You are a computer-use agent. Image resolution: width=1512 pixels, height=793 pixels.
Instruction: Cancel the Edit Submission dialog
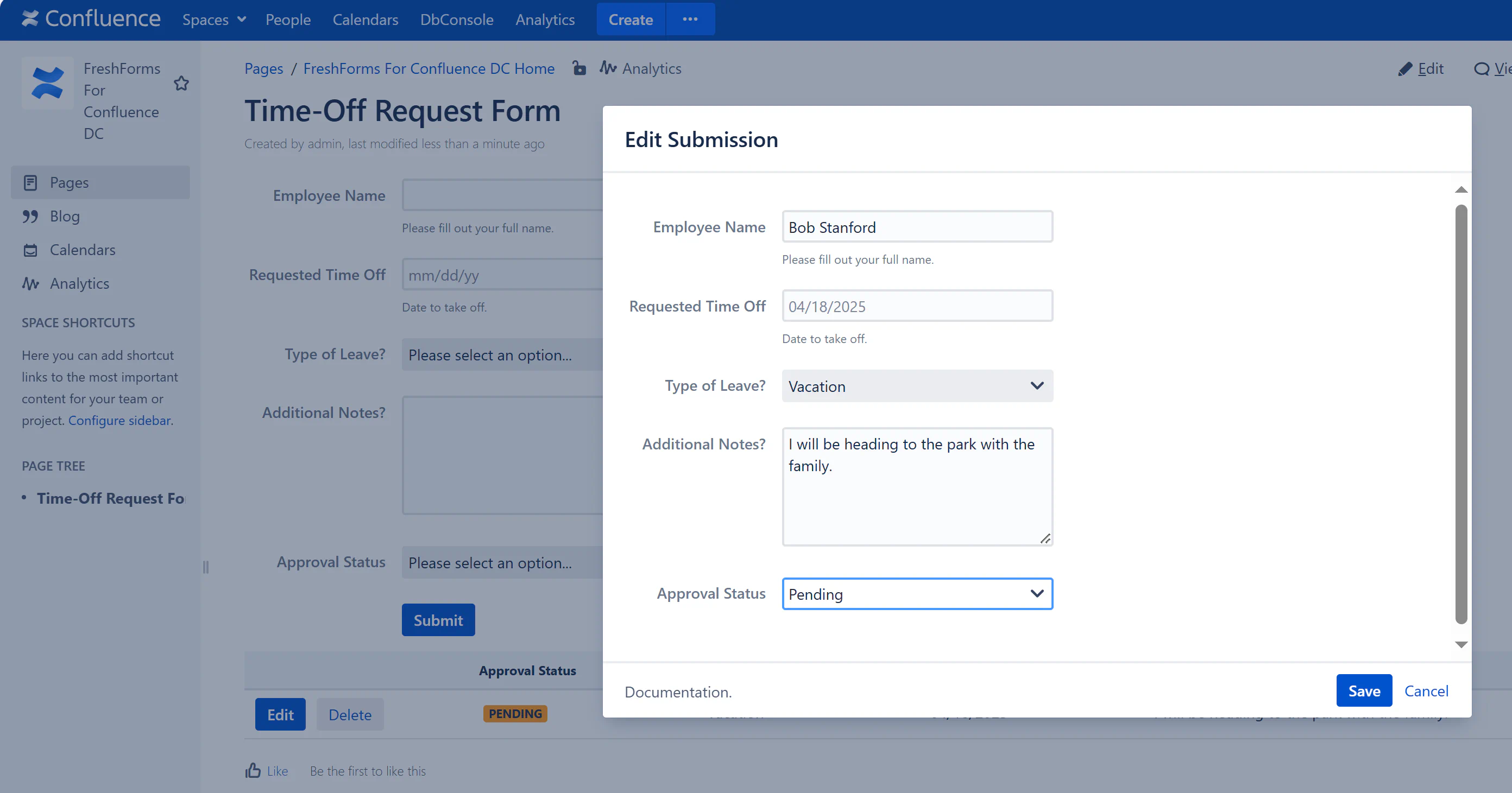point(1426,690)
